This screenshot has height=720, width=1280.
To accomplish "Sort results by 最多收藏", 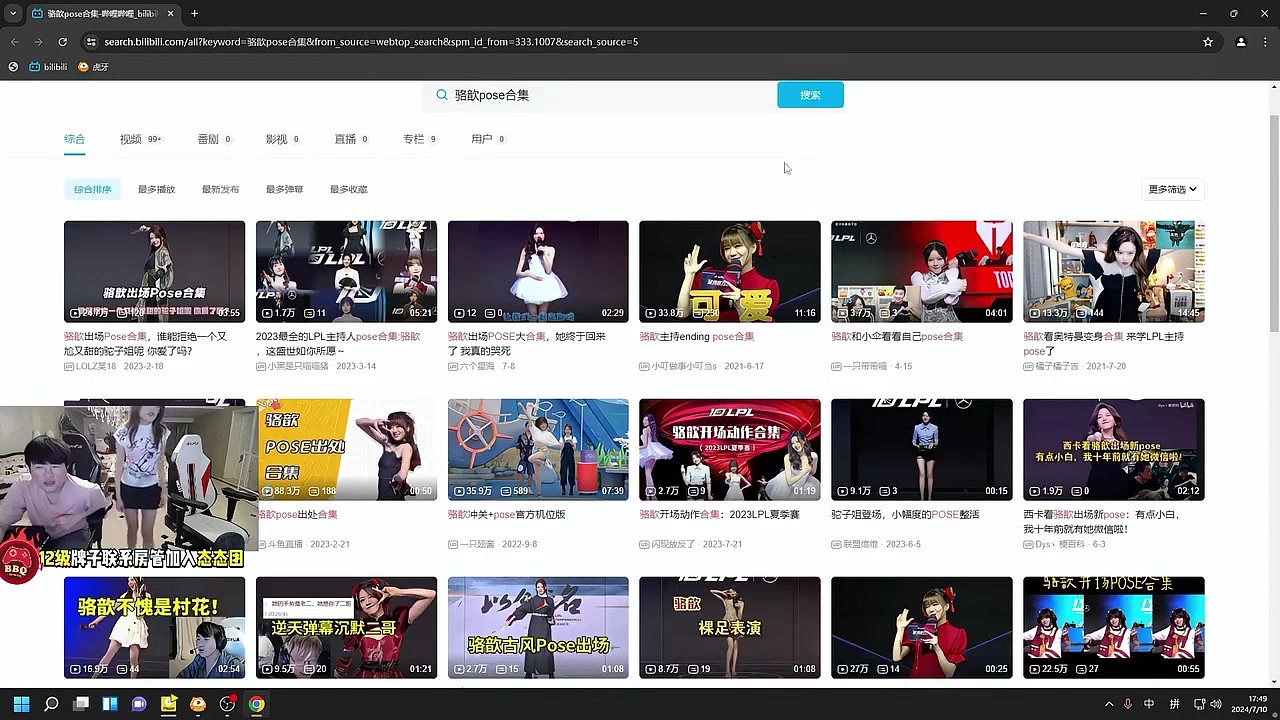I will (x=348, y=189).
